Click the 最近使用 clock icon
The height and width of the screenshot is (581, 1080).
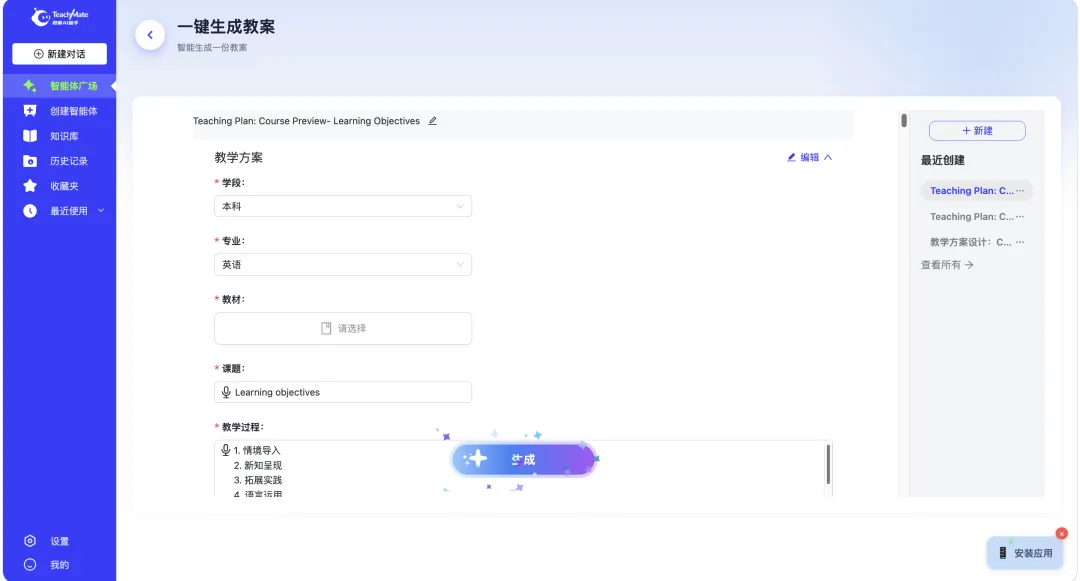(x=30, y=211)
